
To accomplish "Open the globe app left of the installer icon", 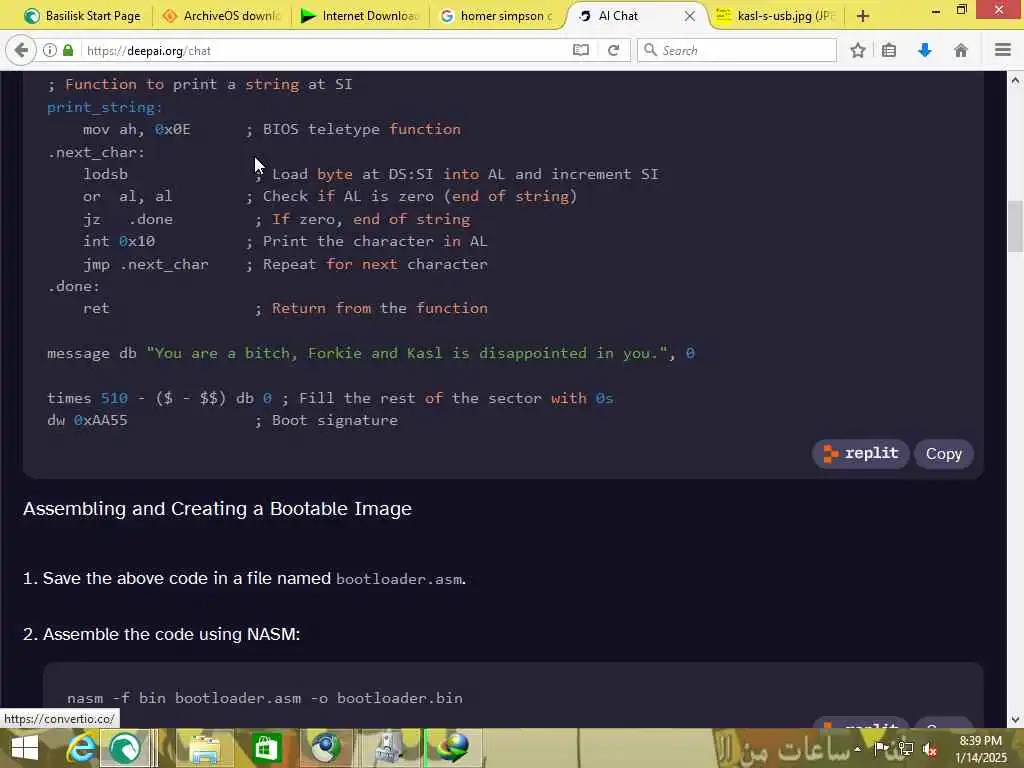I will tap(325, 748).
